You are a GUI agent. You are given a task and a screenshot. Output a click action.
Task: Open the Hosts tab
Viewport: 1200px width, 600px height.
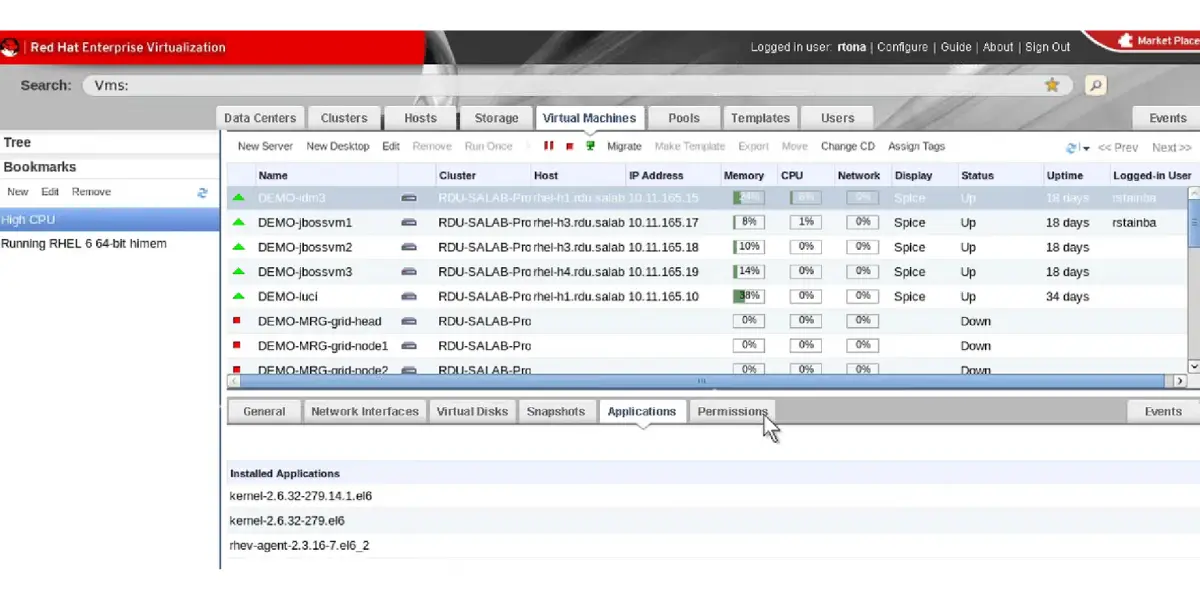(x=420, y=118)
